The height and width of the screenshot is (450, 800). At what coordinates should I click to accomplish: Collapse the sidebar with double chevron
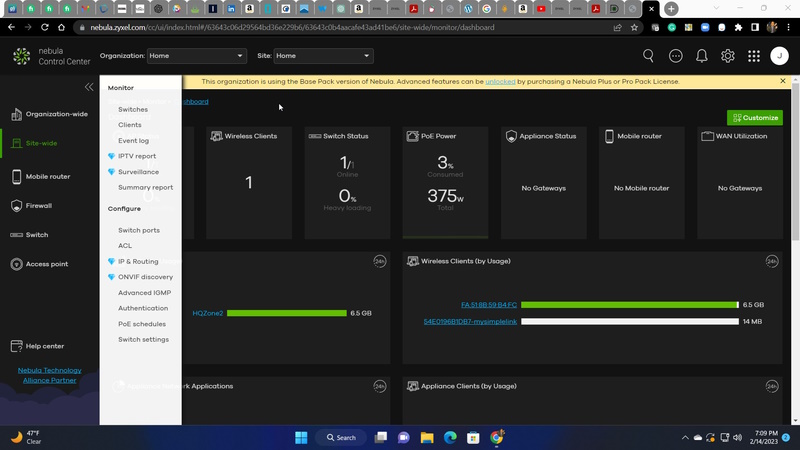tap(89, 87)
